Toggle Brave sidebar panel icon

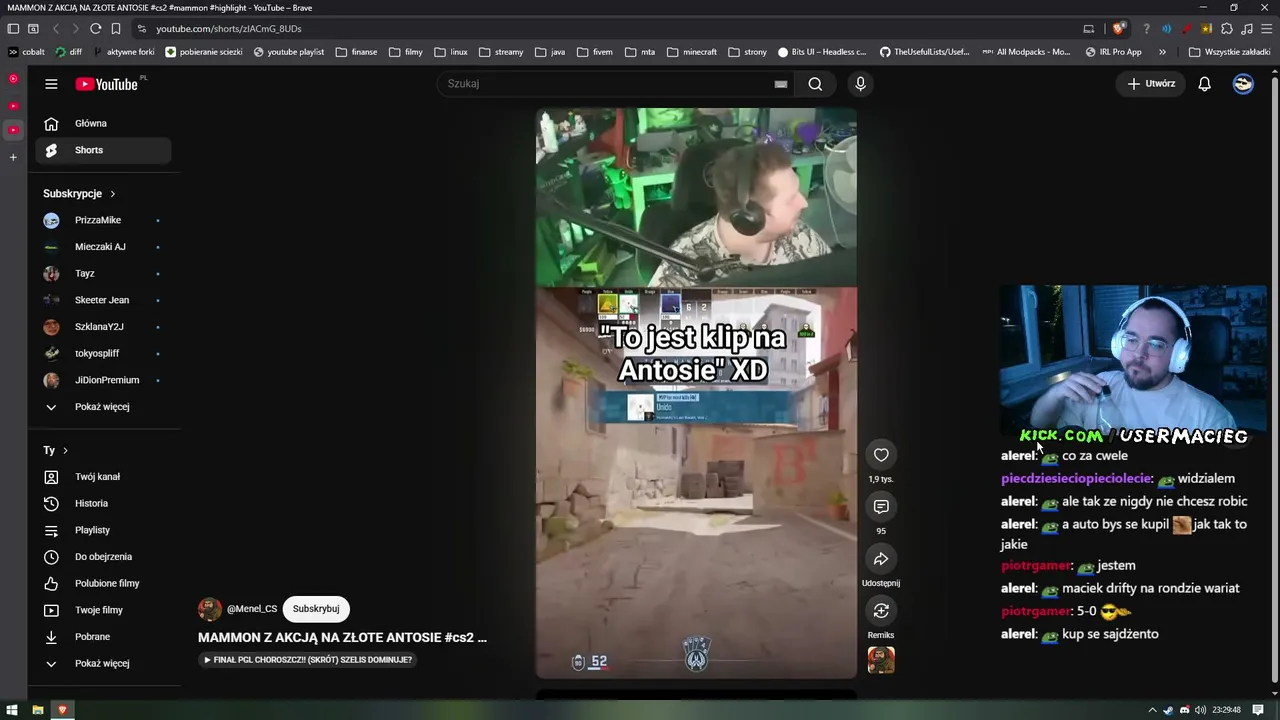click(13, 29)
